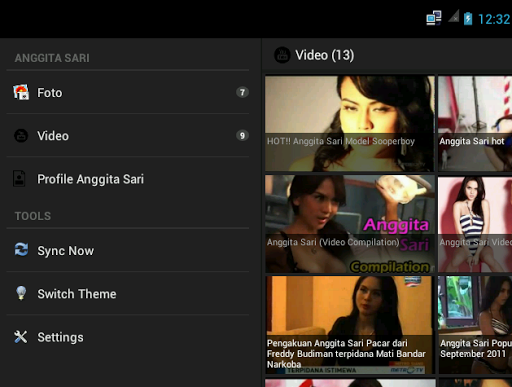Viewport: 512px width, 387px height.
Task: Tap the 12:32 clock in status bar
Action: click(494, 19)
